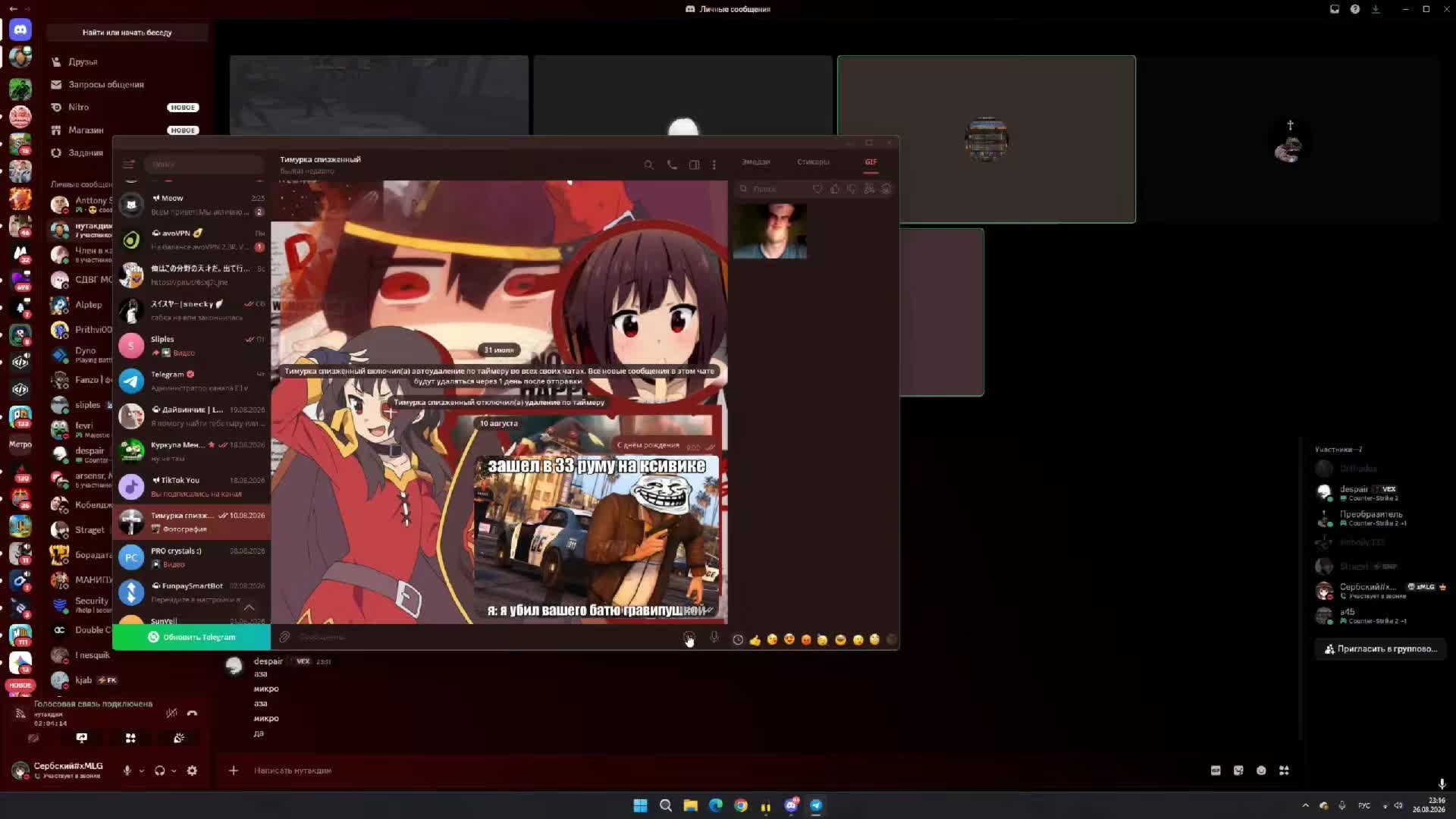Viewport: 1456px width, 819px height.
Task: Open the avoVPN chat in Telegram
Action: (192, 240)
